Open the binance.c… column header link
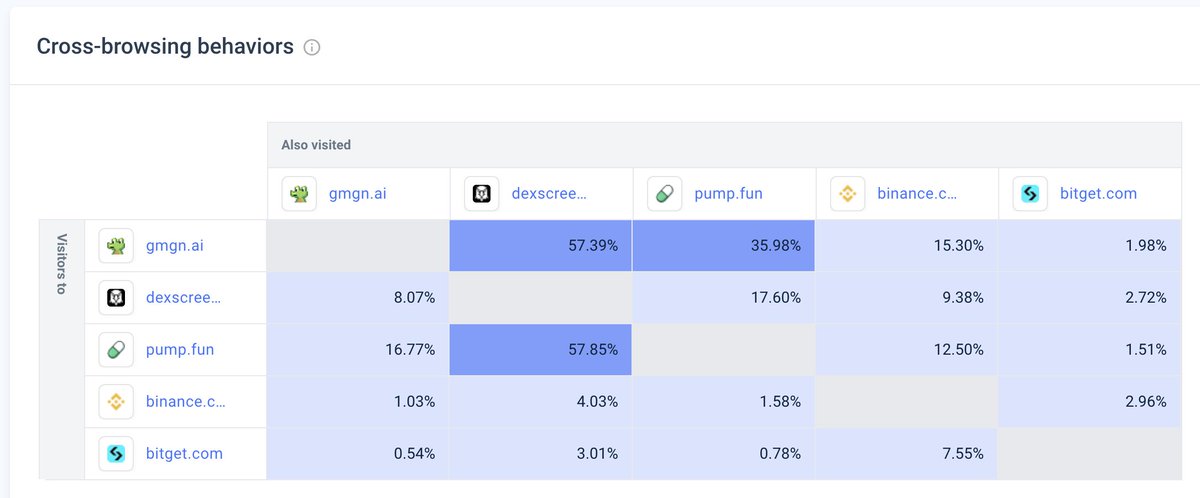 (x=917, y=194)
